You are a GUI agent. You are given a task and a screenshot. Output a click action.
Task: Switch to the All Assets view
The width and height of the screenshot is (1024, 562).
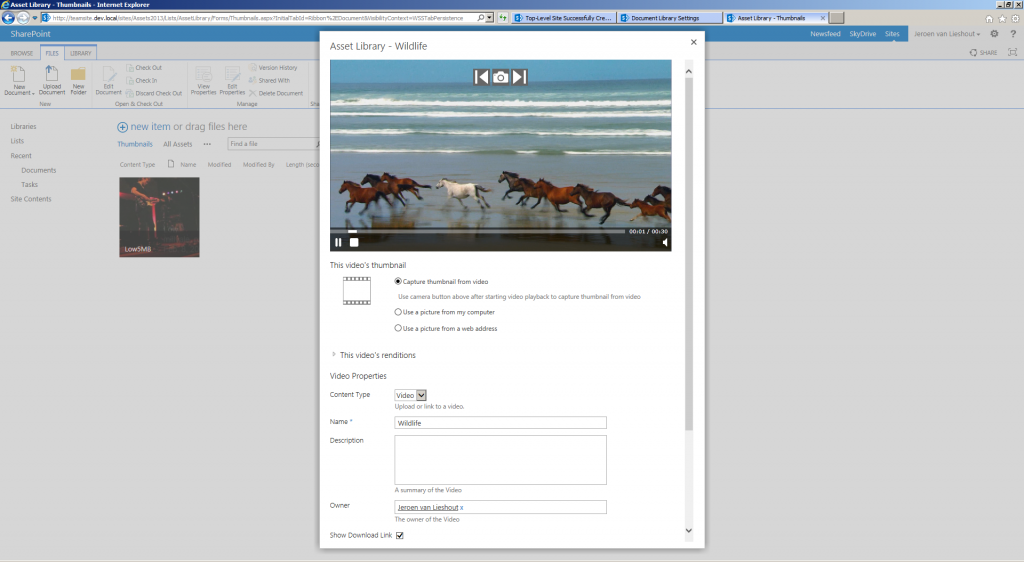point(178,144)
